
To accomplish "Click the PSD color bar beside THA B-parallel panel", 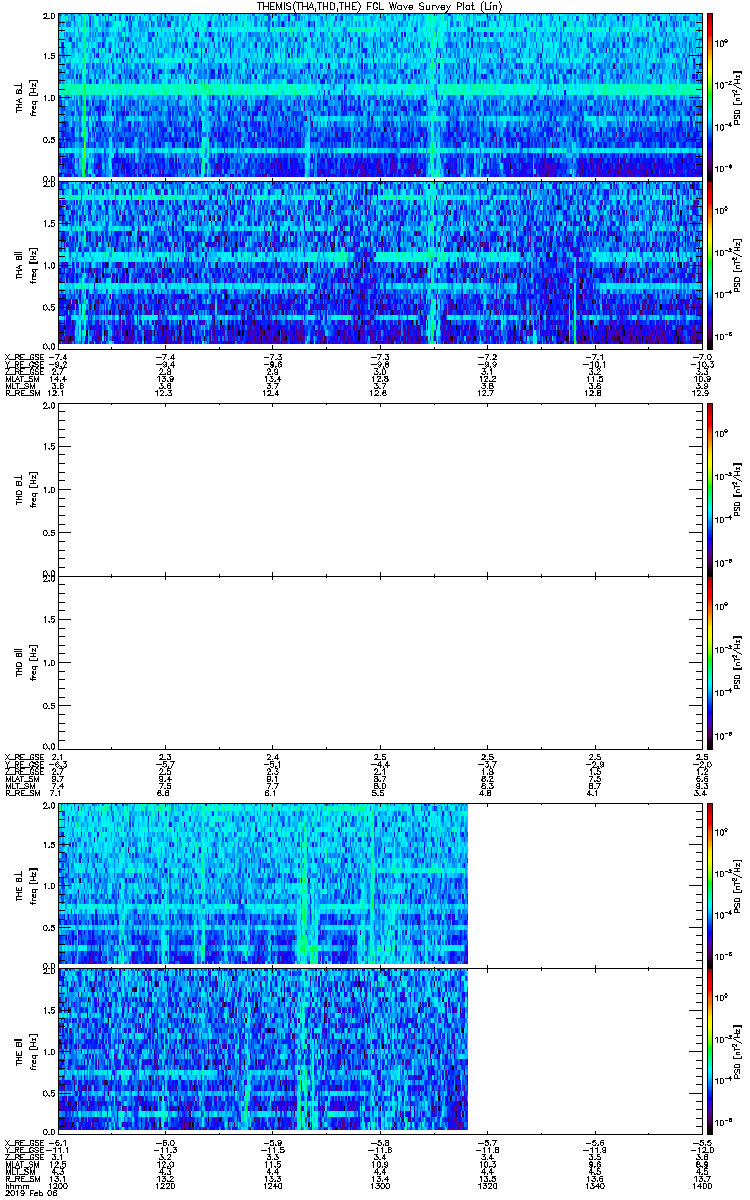I will (711, 263).
